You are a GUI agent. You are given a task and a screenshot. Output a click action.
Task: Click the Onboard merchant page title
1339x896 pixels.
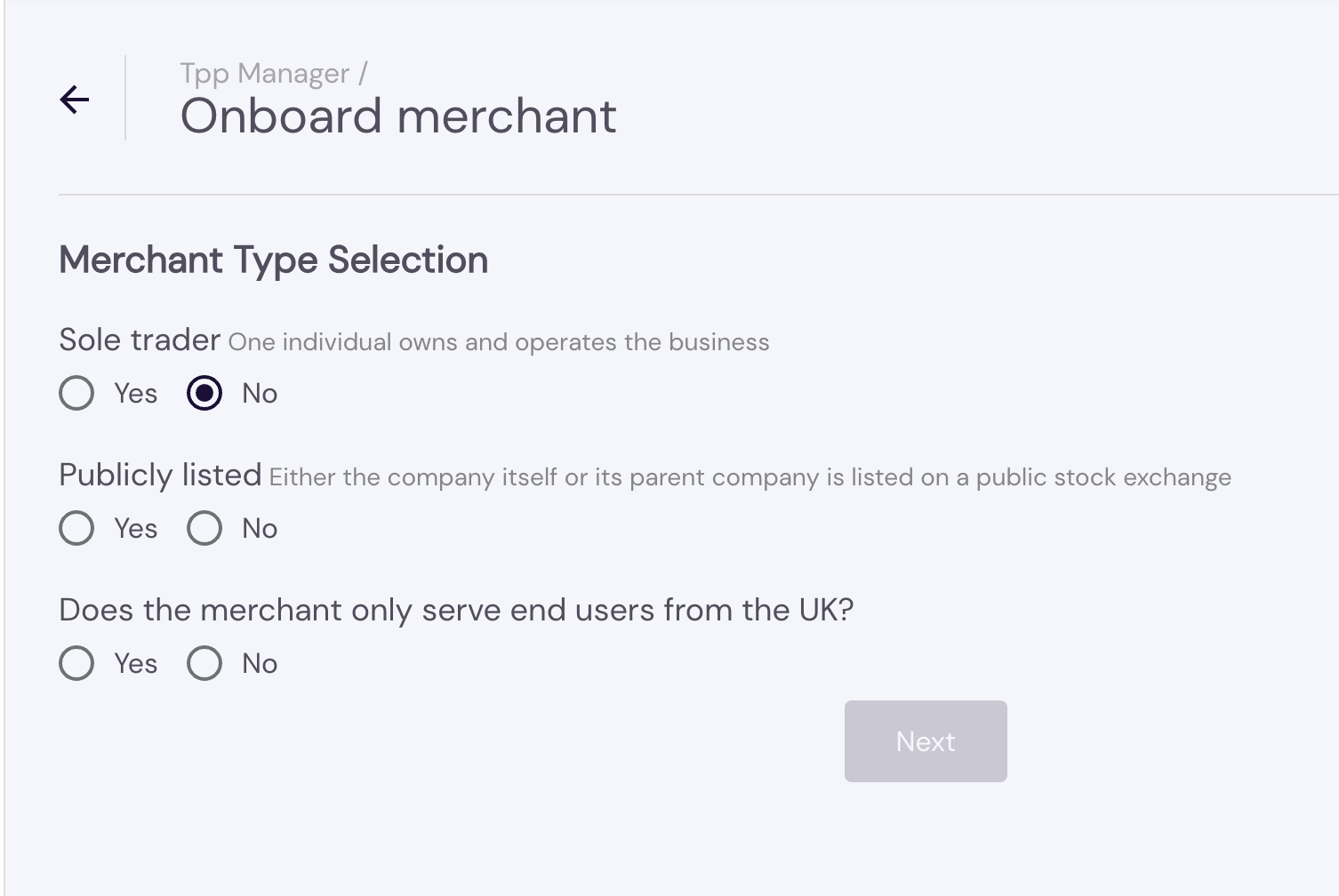tap(398, 116)
